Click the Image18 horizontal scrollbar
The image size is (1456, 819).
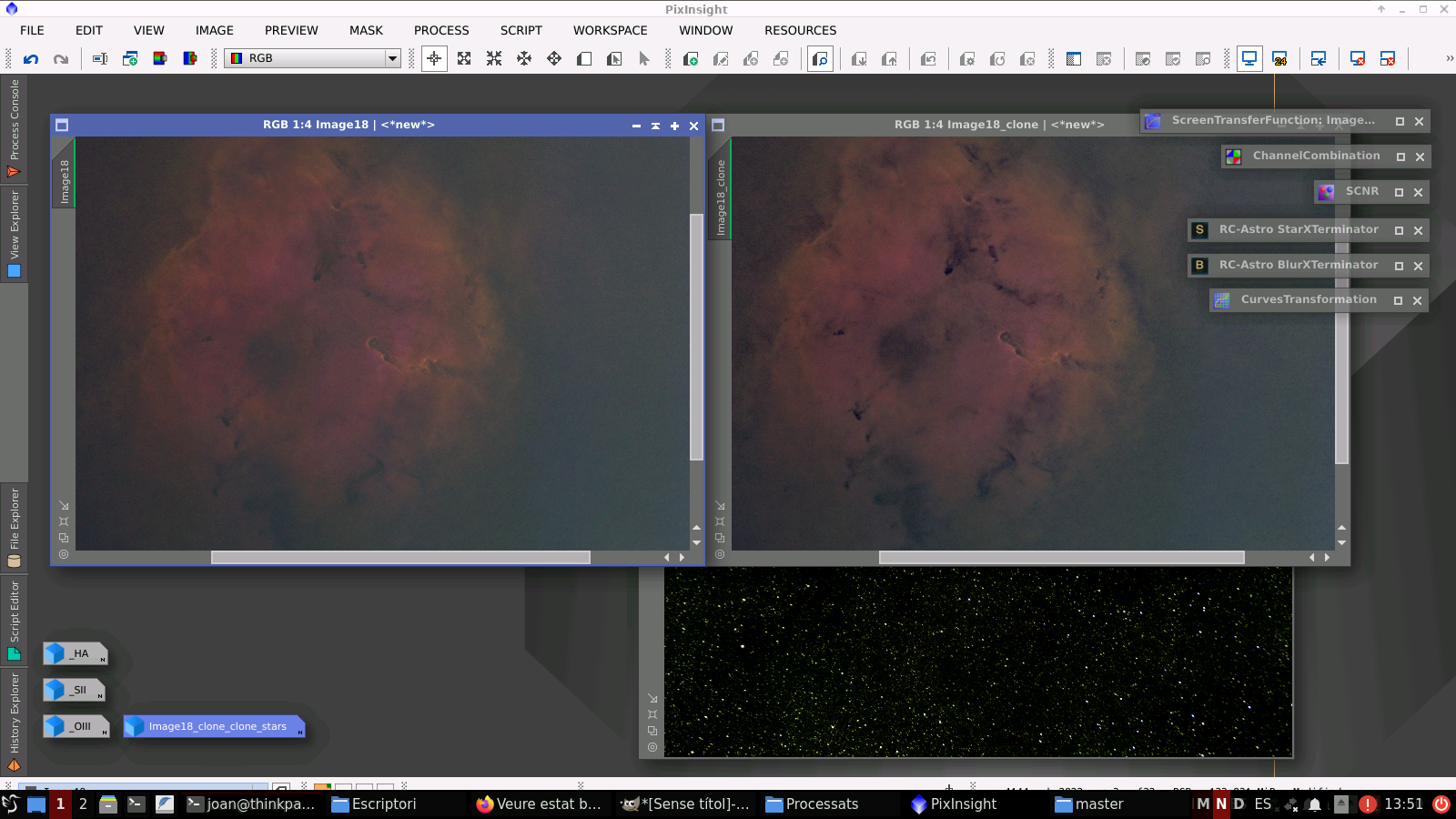click(x=399, y=557)
